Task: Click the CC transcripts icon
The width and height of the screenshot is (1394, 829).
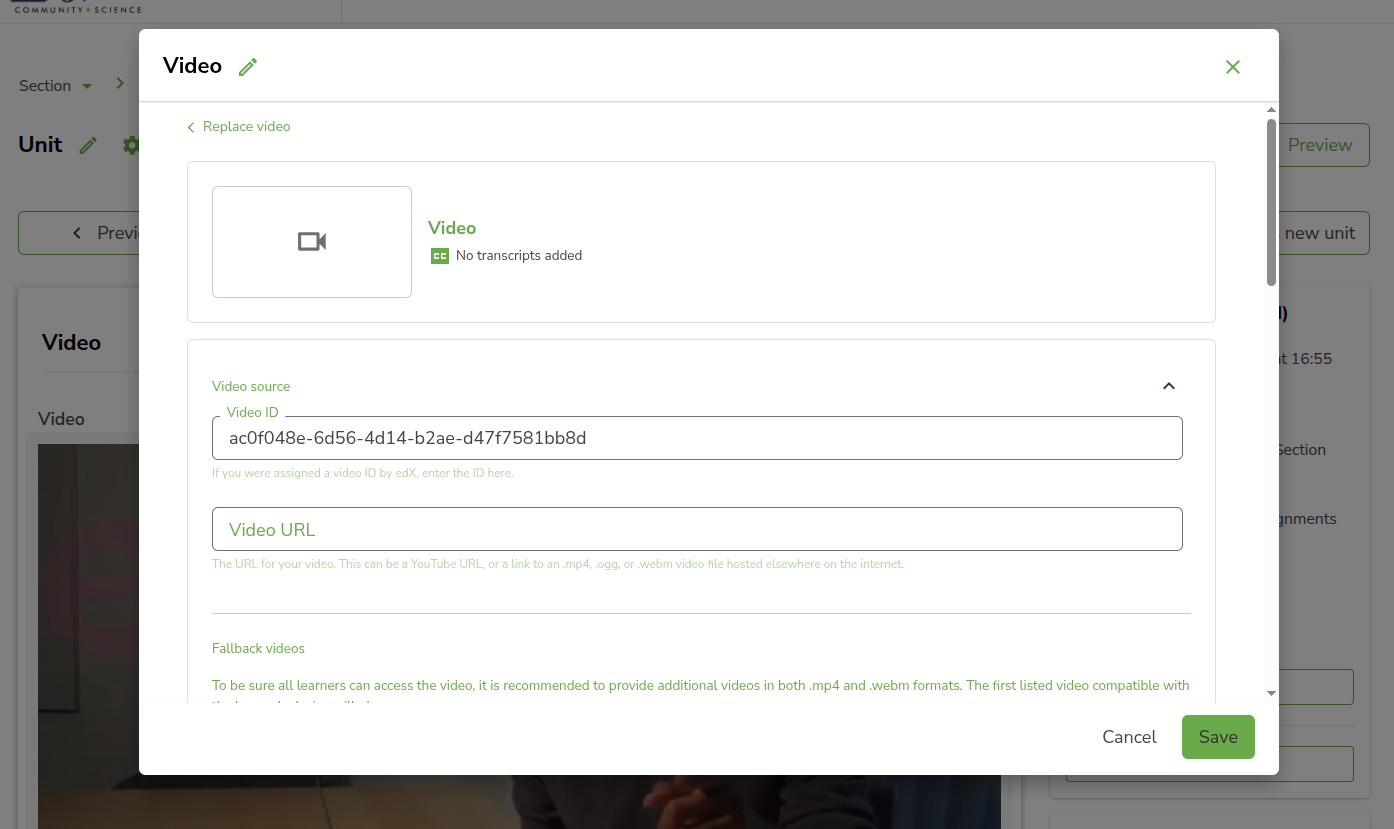Action: pos(440,256)
